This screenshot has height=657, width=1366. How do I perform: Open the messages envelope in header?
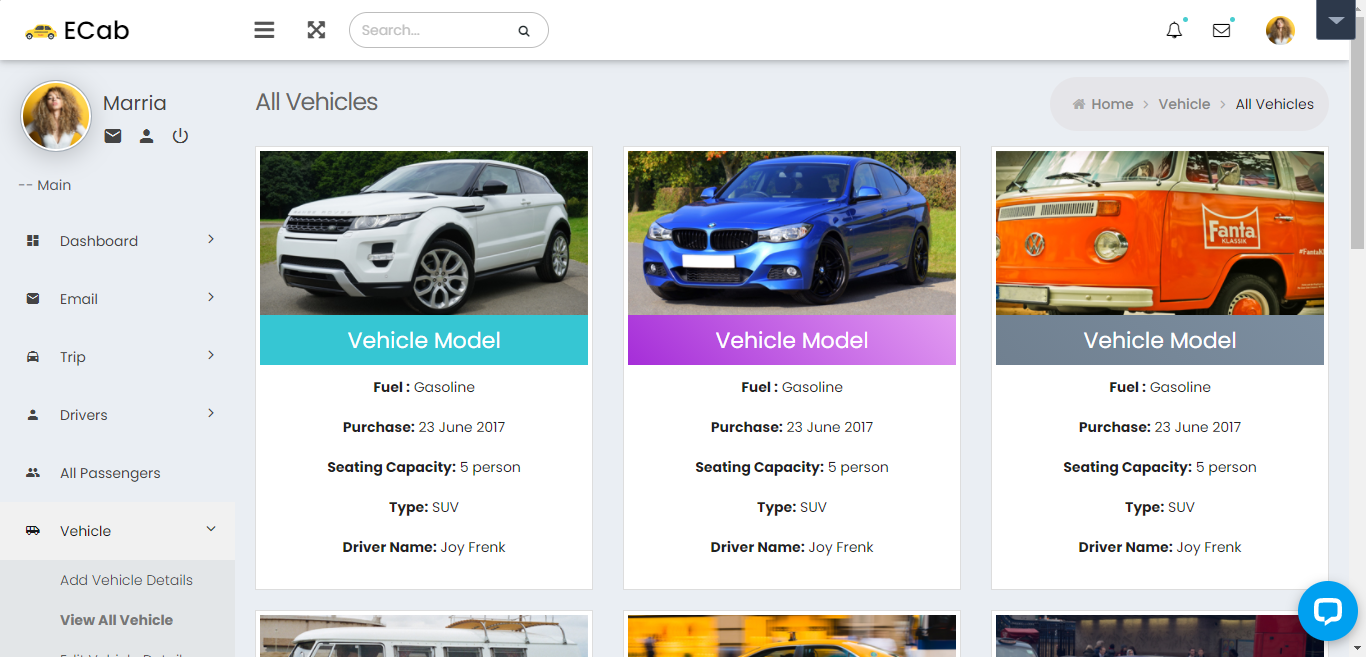(x=1221, y=30)
